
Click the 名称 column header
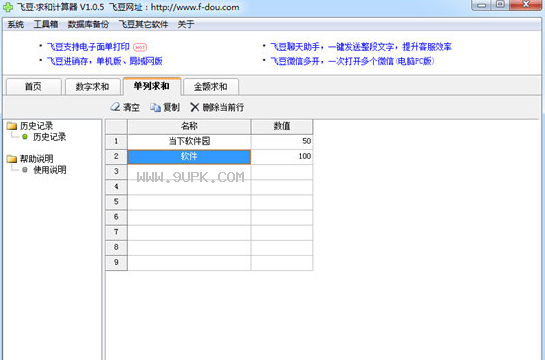(189, 126)
